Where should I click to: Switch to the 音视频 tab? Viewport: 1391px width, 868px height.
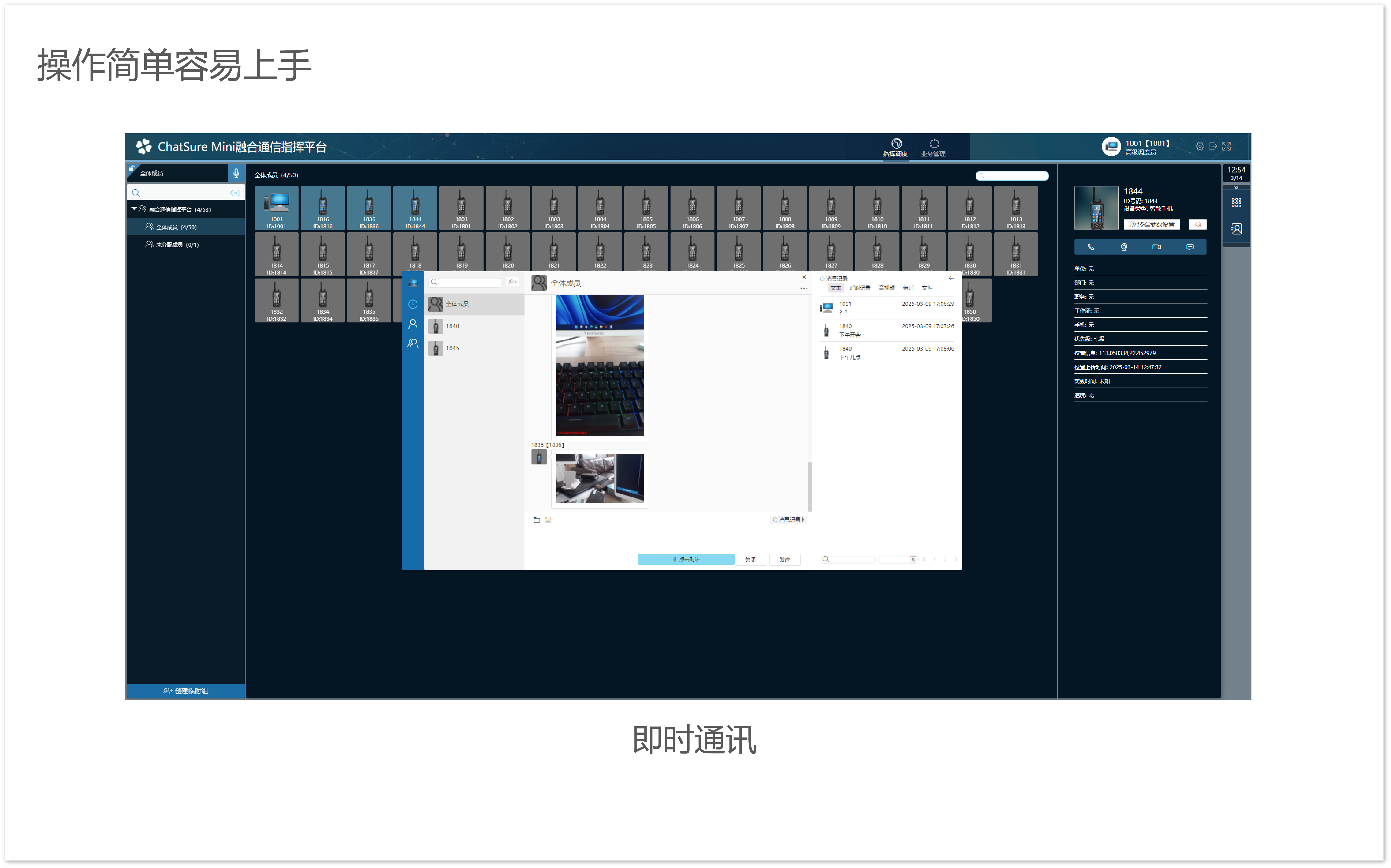coord(887,289)
